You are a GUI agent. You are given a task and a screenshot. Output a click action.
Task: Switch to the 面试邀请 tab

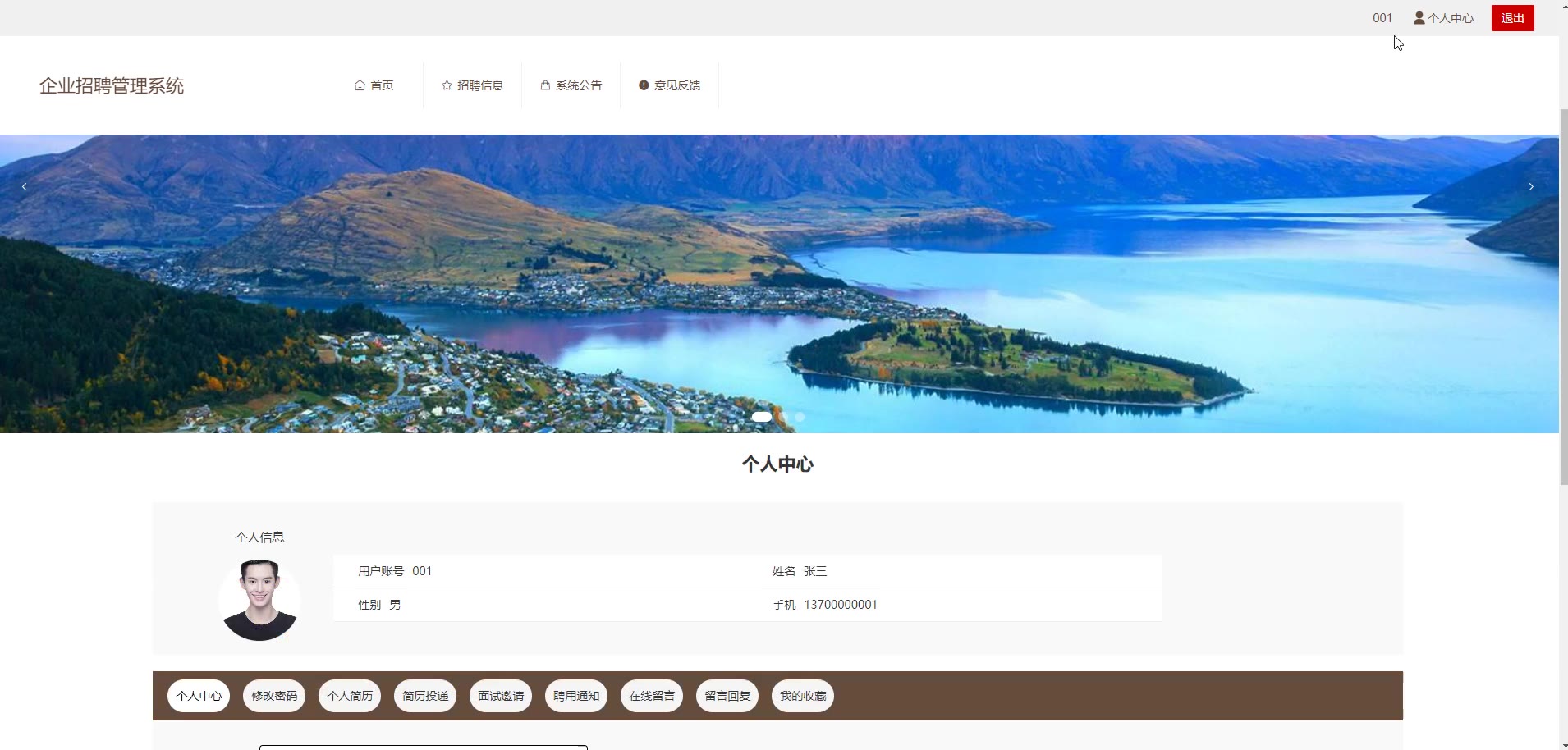point(501,696)
